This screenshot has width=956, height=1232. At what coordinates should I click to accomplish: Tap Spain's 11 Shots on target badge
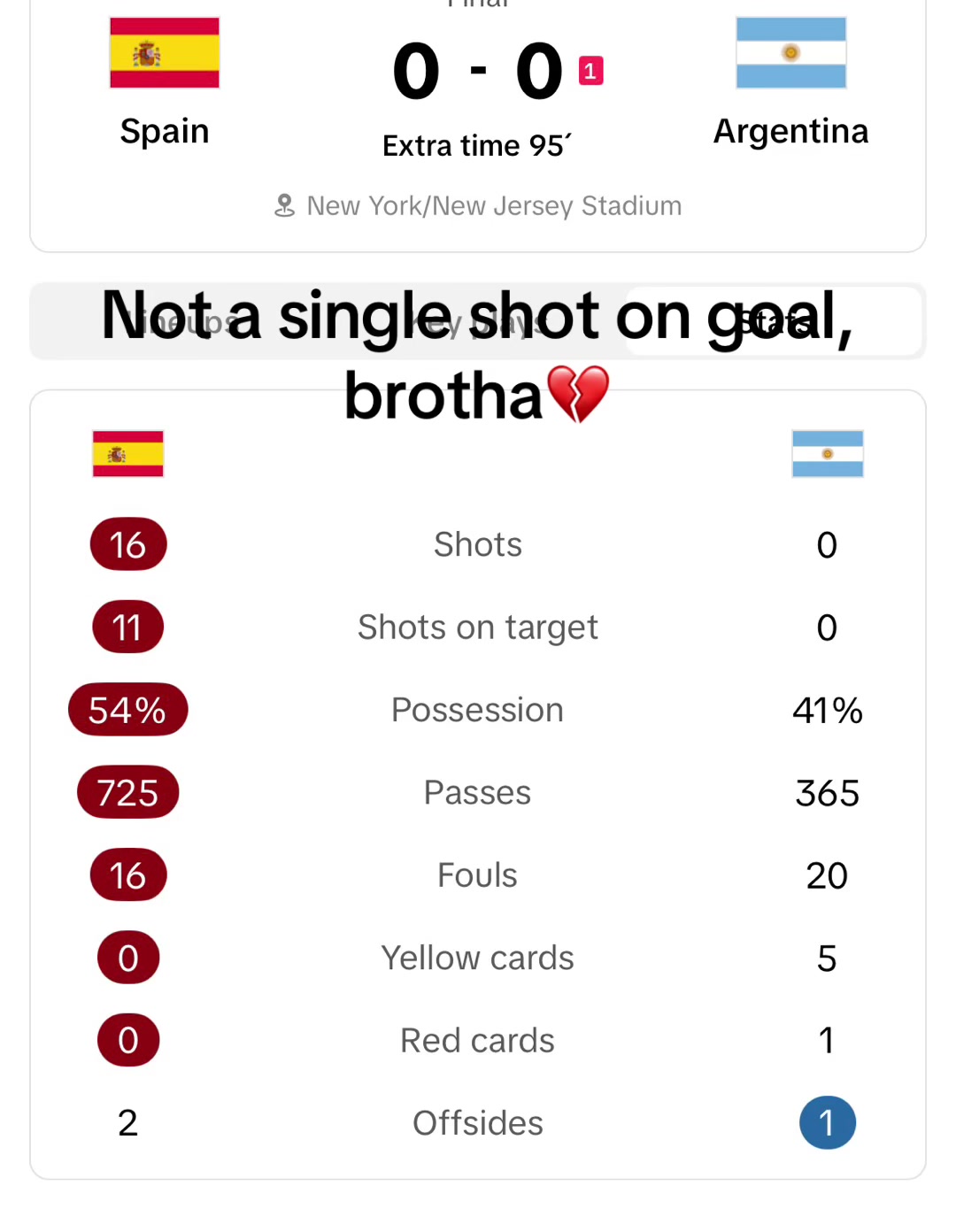click(128, 628)
